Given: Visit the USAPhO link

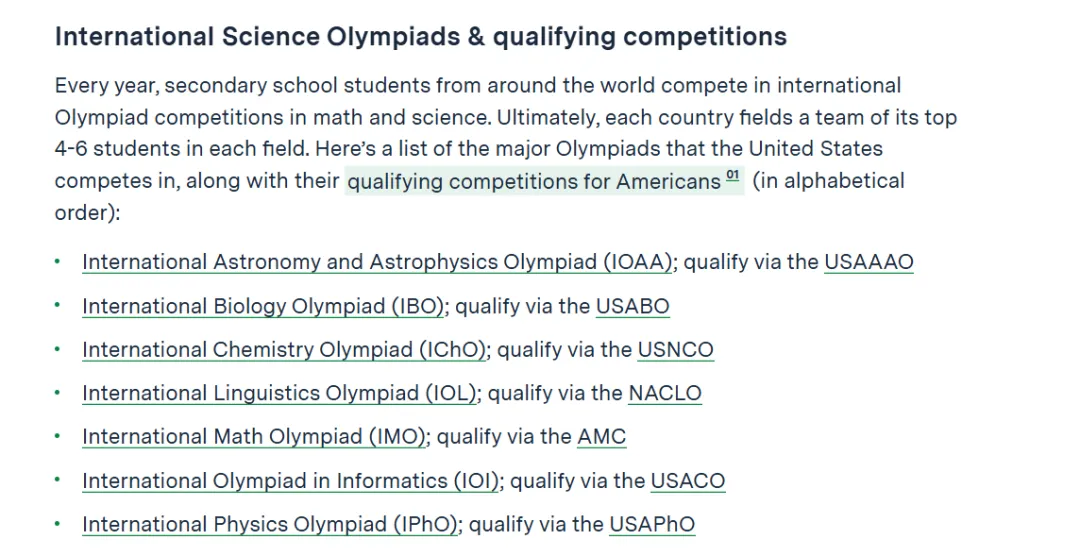Looking at the screenshot, I should pyautogui.click(x=651, y=524).
